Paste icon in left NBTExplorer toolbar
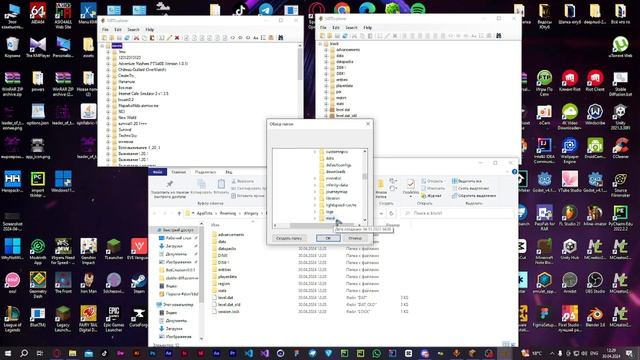This screenshot has height=360, width=640. (152, 38)
